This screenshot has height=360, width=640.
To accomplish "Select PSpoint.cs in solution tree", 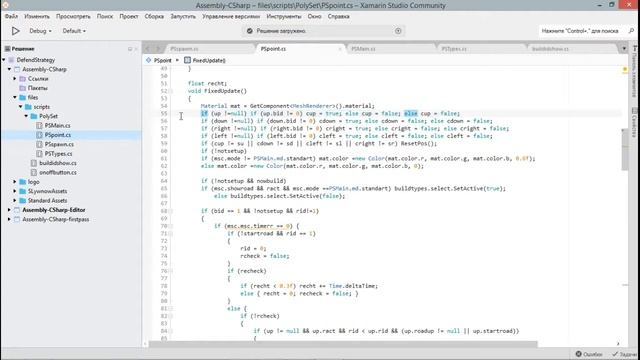I will click(x=58, y=135).
